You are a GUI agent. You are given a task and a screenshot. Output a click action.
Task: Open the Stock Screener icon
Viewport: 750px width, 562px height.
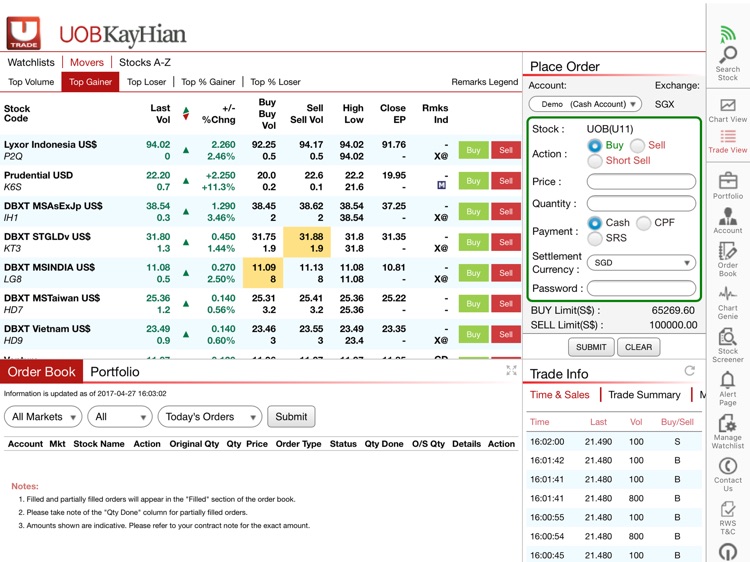[728, 345]
